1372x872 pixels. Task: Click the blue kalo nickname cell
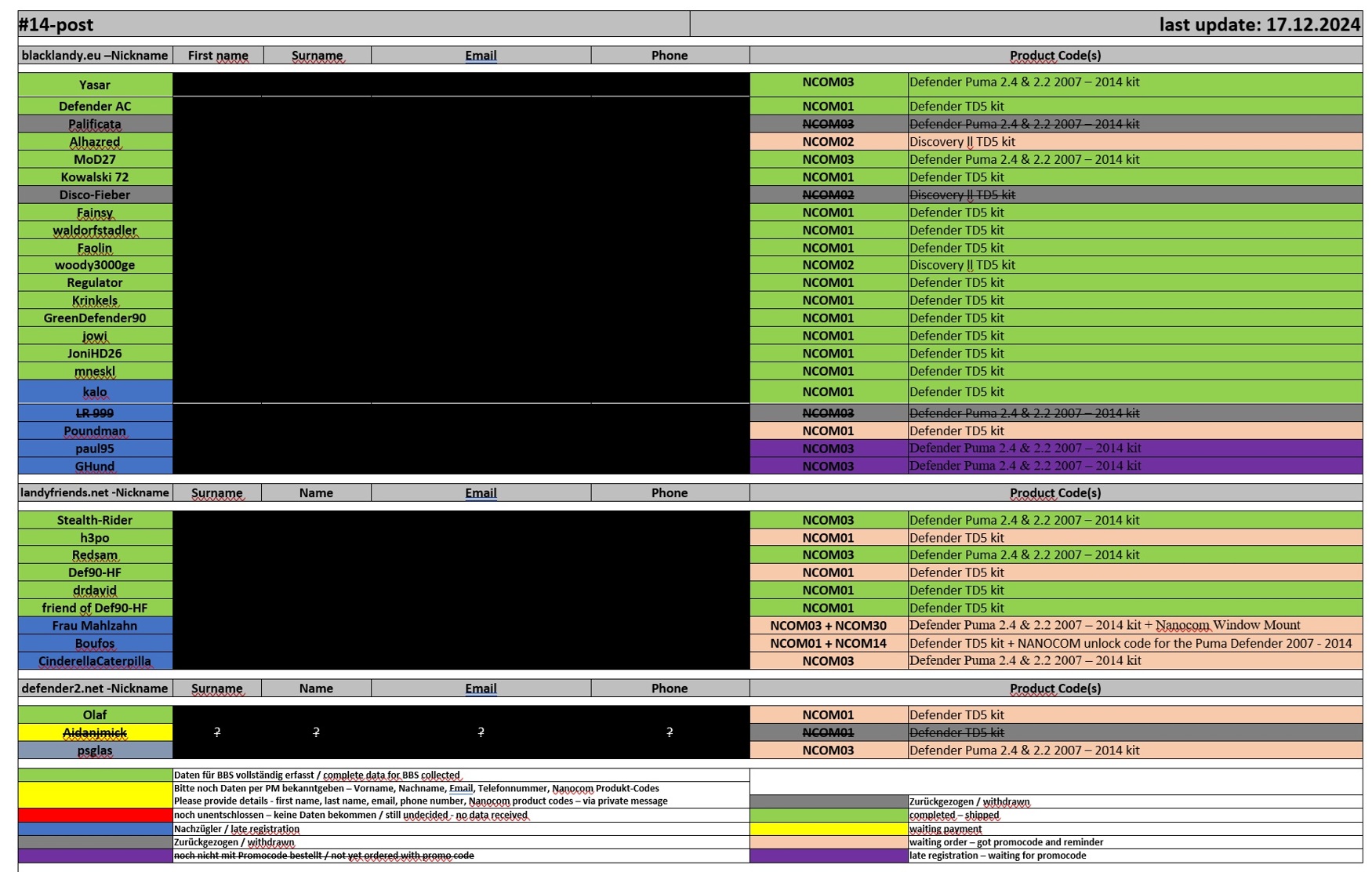(x=95, y=392)
